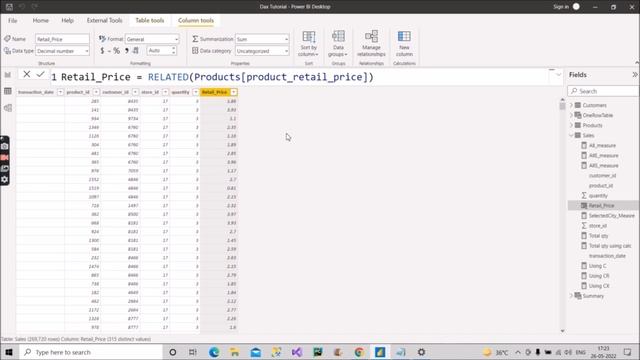The height and width of the screenshot is (360, 640).
Task: Open the File menu
Action: coord(13,20)
